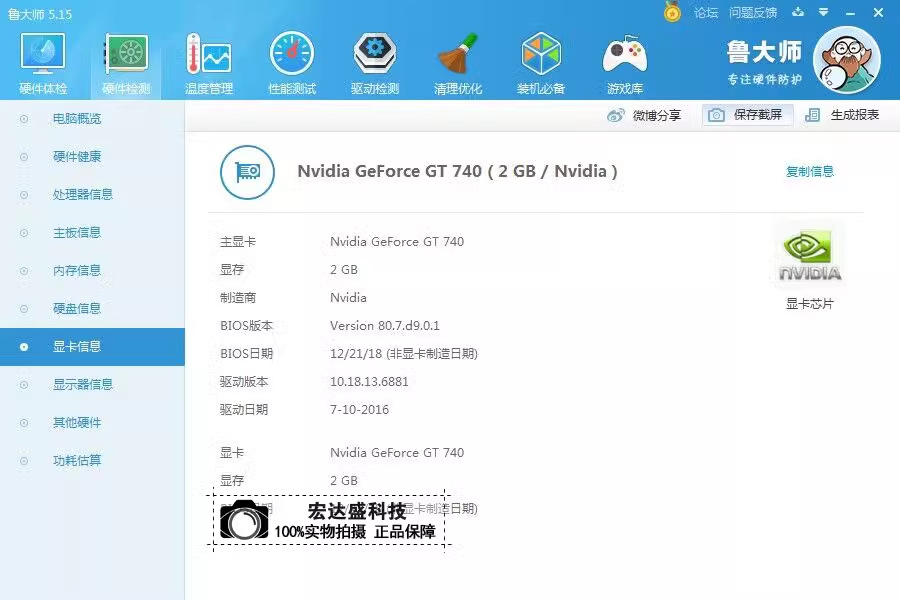This screenshot has width=900, height=600.
Task: Click the gold medal icon in title bar
Action: (672, 11)
